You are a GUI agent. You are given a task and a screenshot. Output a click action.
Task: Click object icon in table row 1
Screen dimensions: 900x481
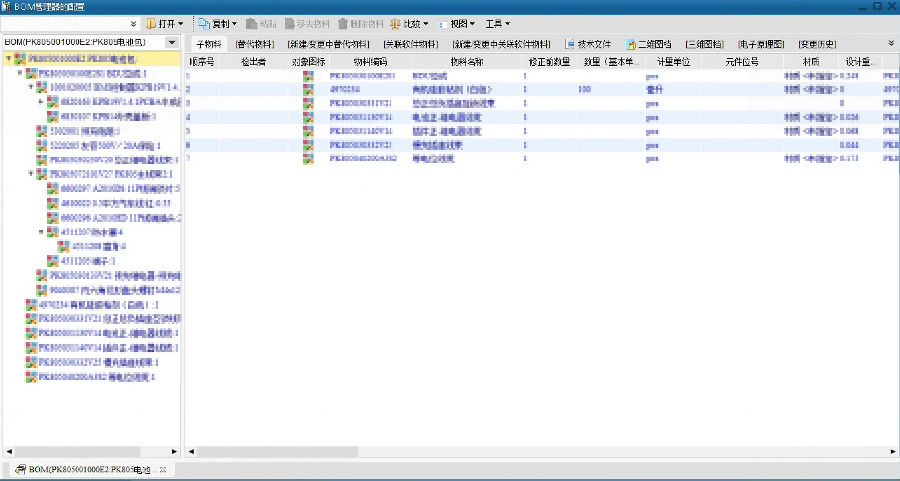(x=309, y=75)
